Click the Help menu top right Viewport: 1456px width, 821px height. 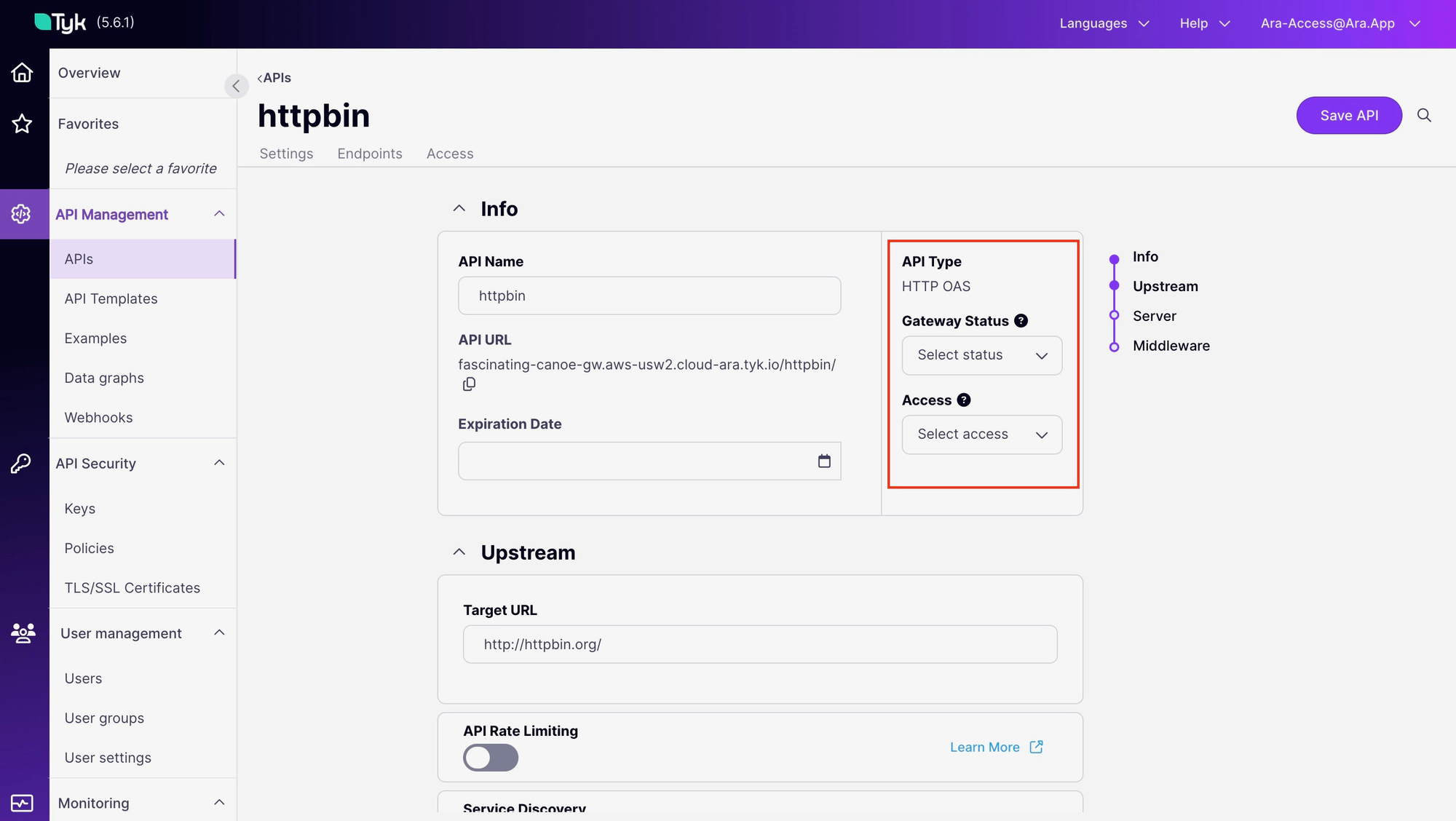coord(1203,21)
